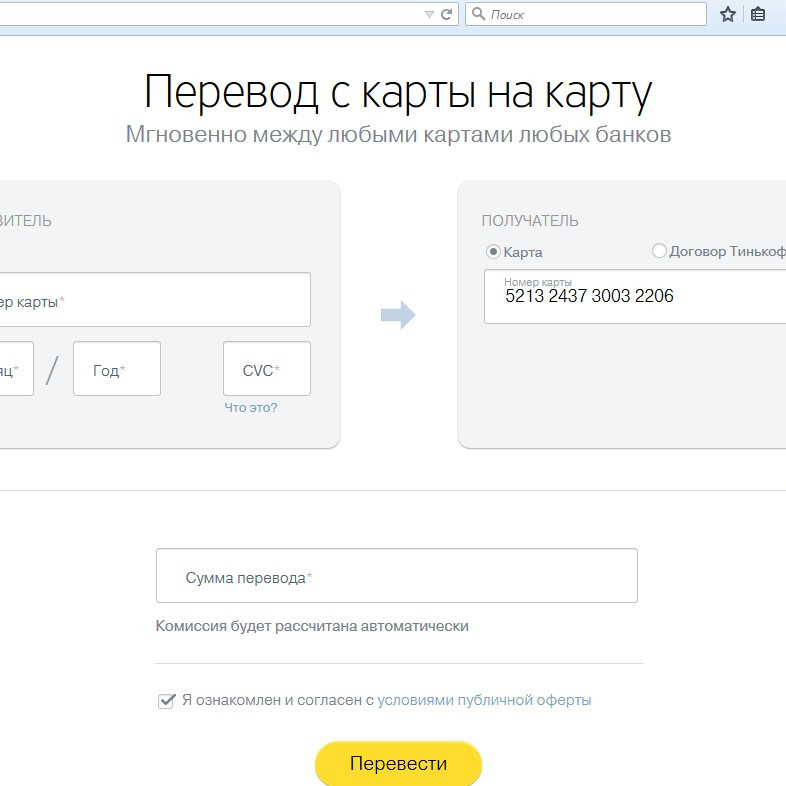Image resolution: width=786 pixels, height=786 pixels.
Task: Open the bookmarks list icon
Action: click(x=757, y=14)
